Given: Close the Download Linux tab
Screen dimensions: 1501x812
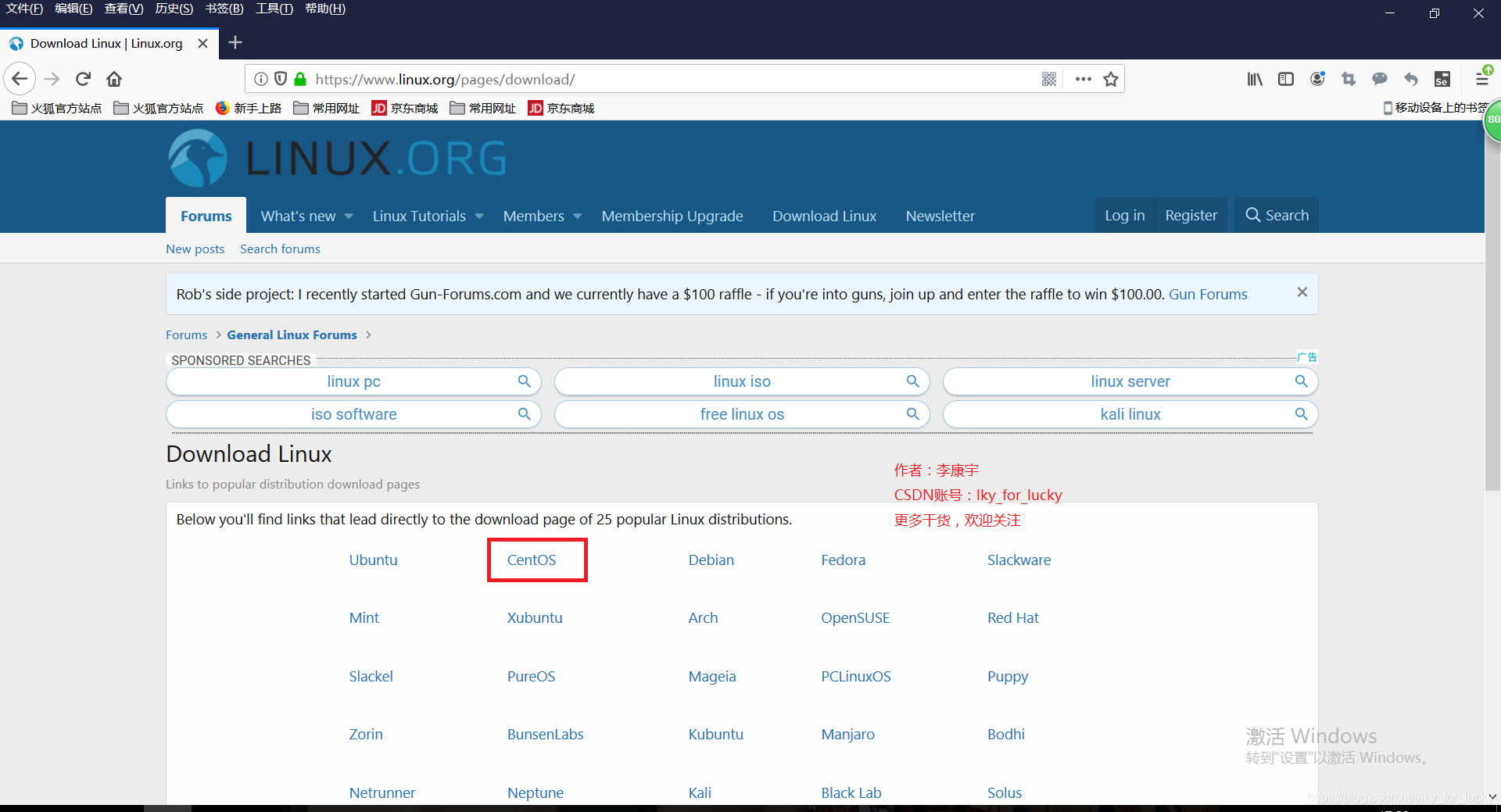Looking at the screenshot, I should pos(203,44).
